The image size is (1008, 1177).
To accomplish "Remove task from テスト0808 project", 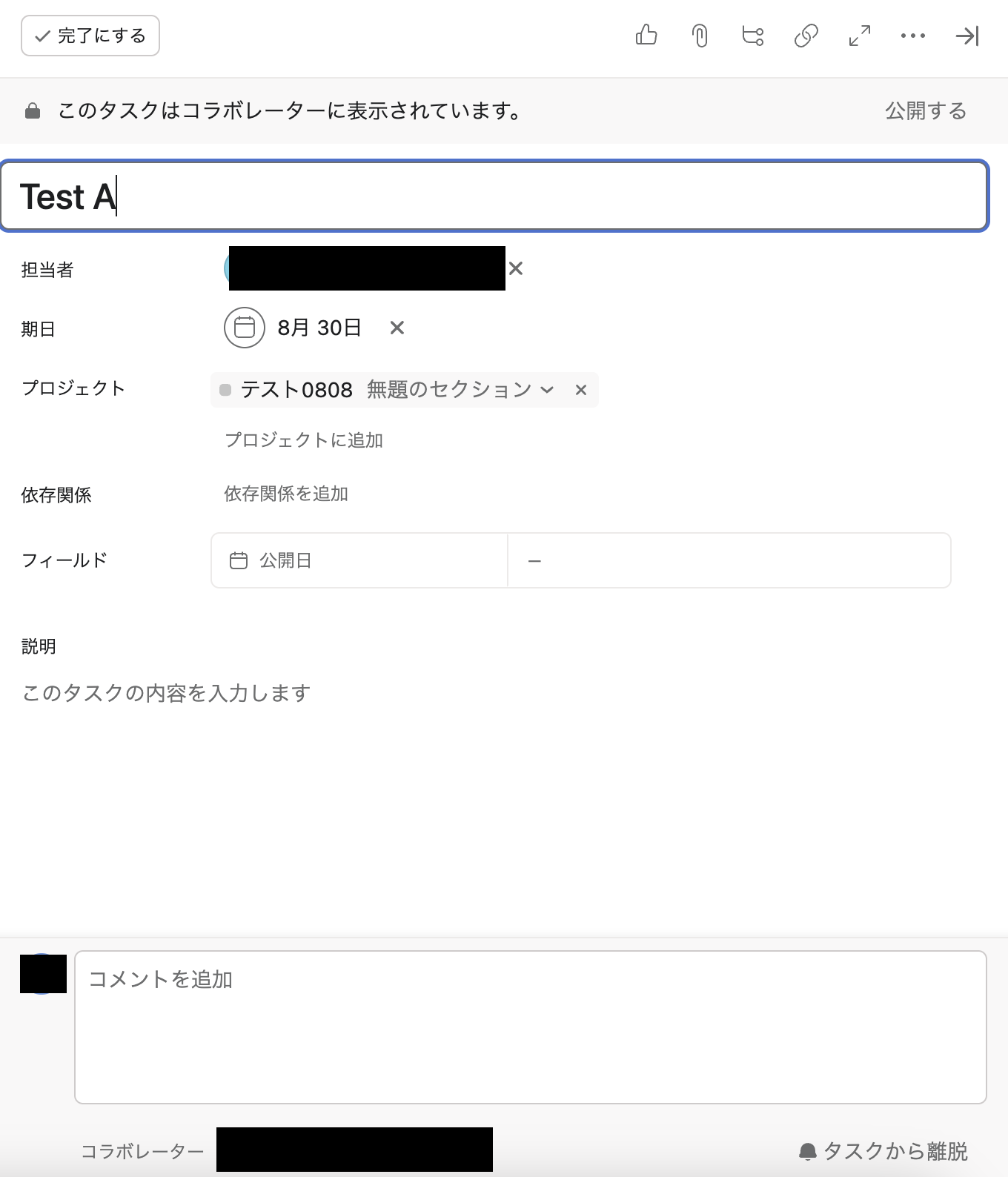I will coord(581,390).
